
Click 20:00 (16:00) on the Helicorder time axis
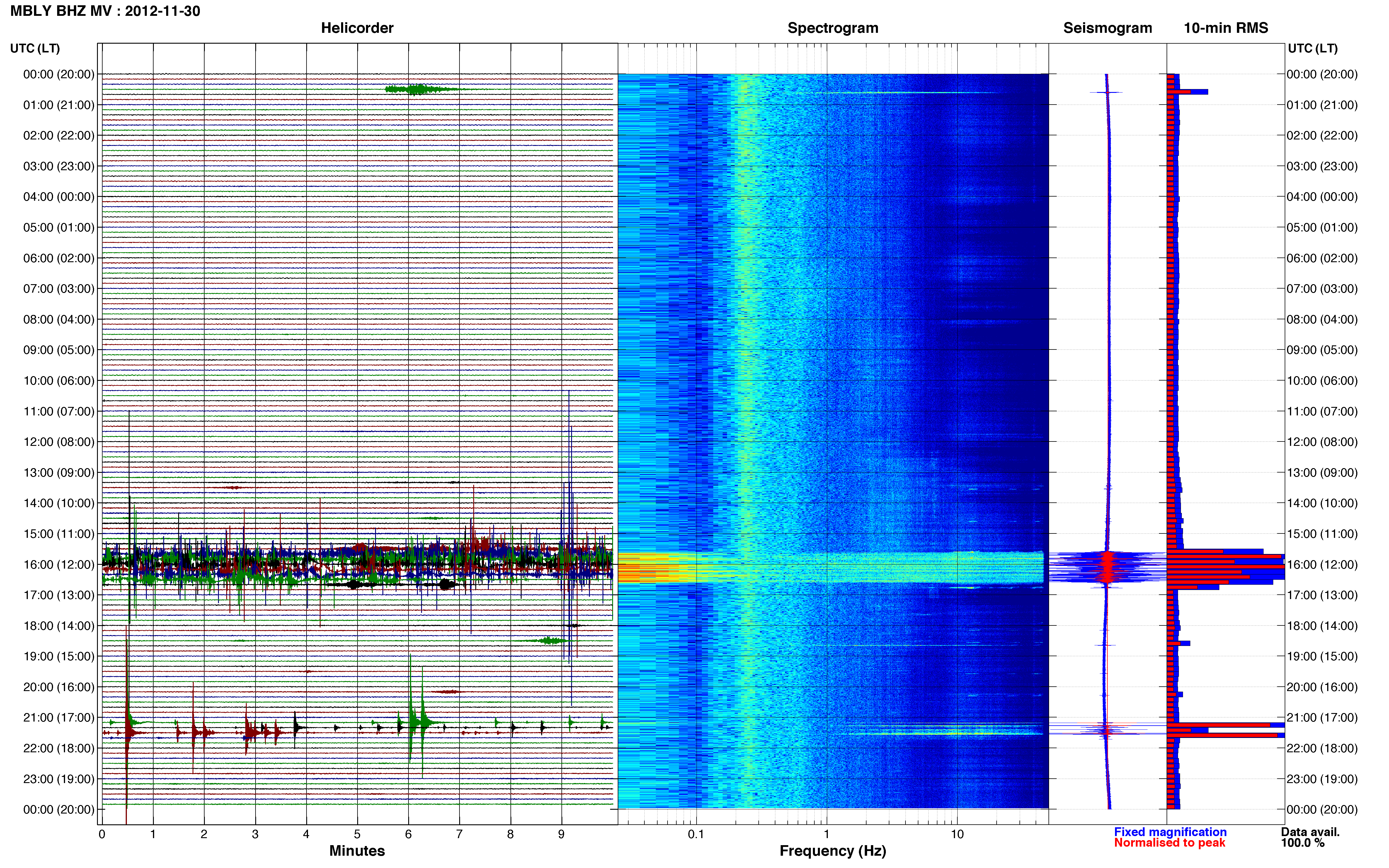[59, 687]
